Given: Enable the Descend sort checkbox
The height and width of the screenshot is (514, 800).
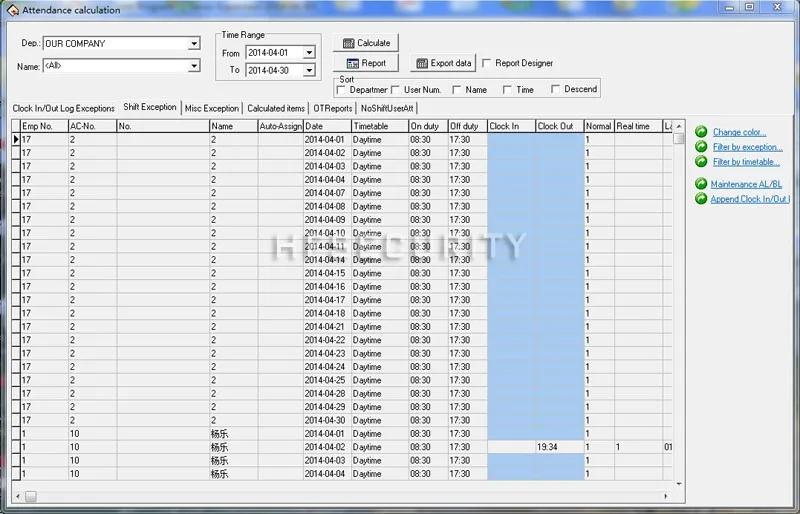Looking at the screenshot, I should pos(556,89).
